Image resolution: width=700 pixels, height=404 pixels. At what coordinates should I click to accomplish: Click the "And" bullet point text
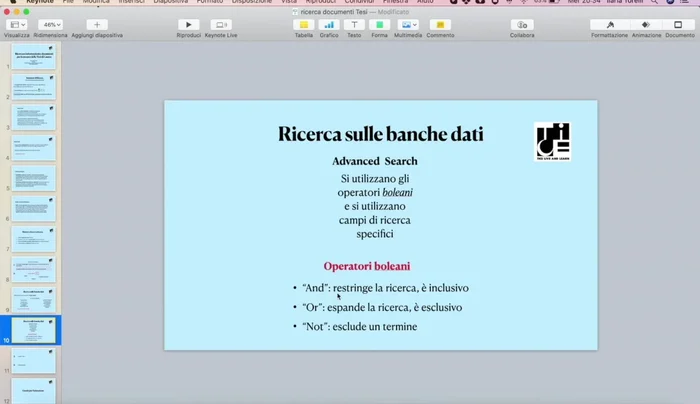pyautogui.click(x=386, y=288)
